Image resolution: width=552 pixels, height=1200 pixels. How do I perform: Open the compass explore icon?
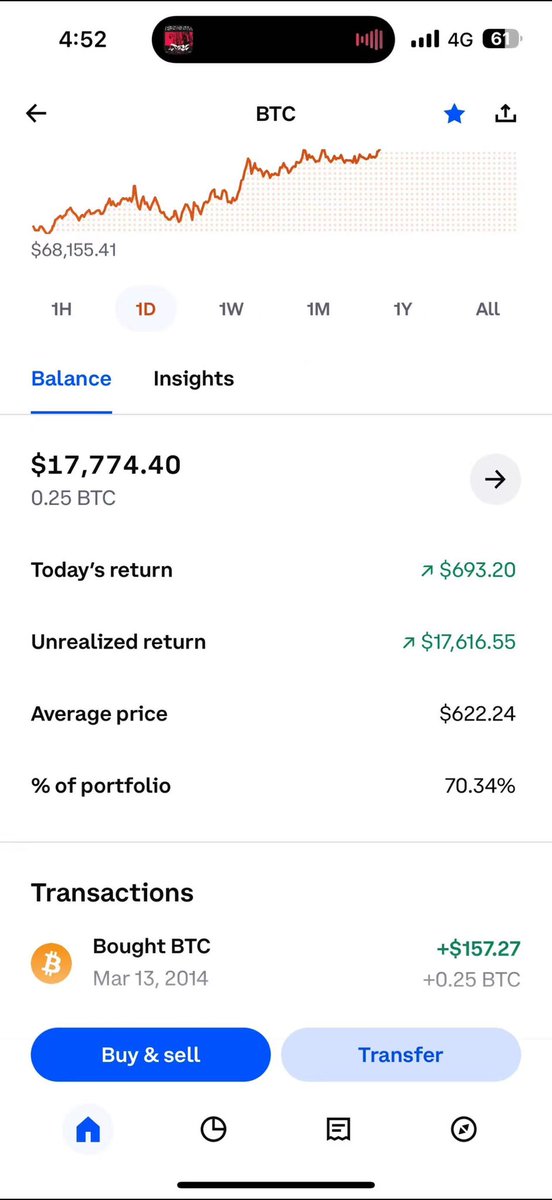(463, 1129)
